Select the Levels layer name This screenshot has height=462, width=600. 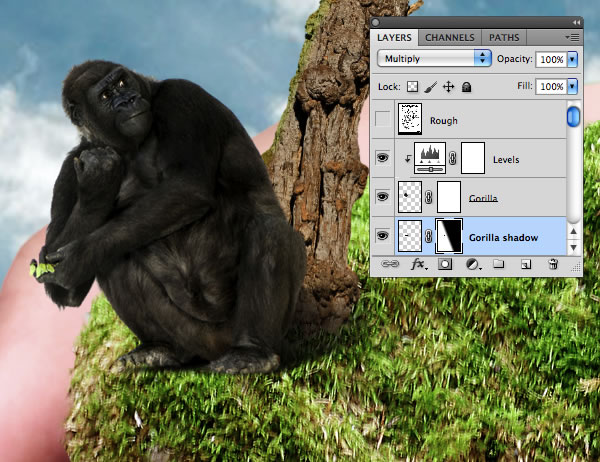[506, 160]
